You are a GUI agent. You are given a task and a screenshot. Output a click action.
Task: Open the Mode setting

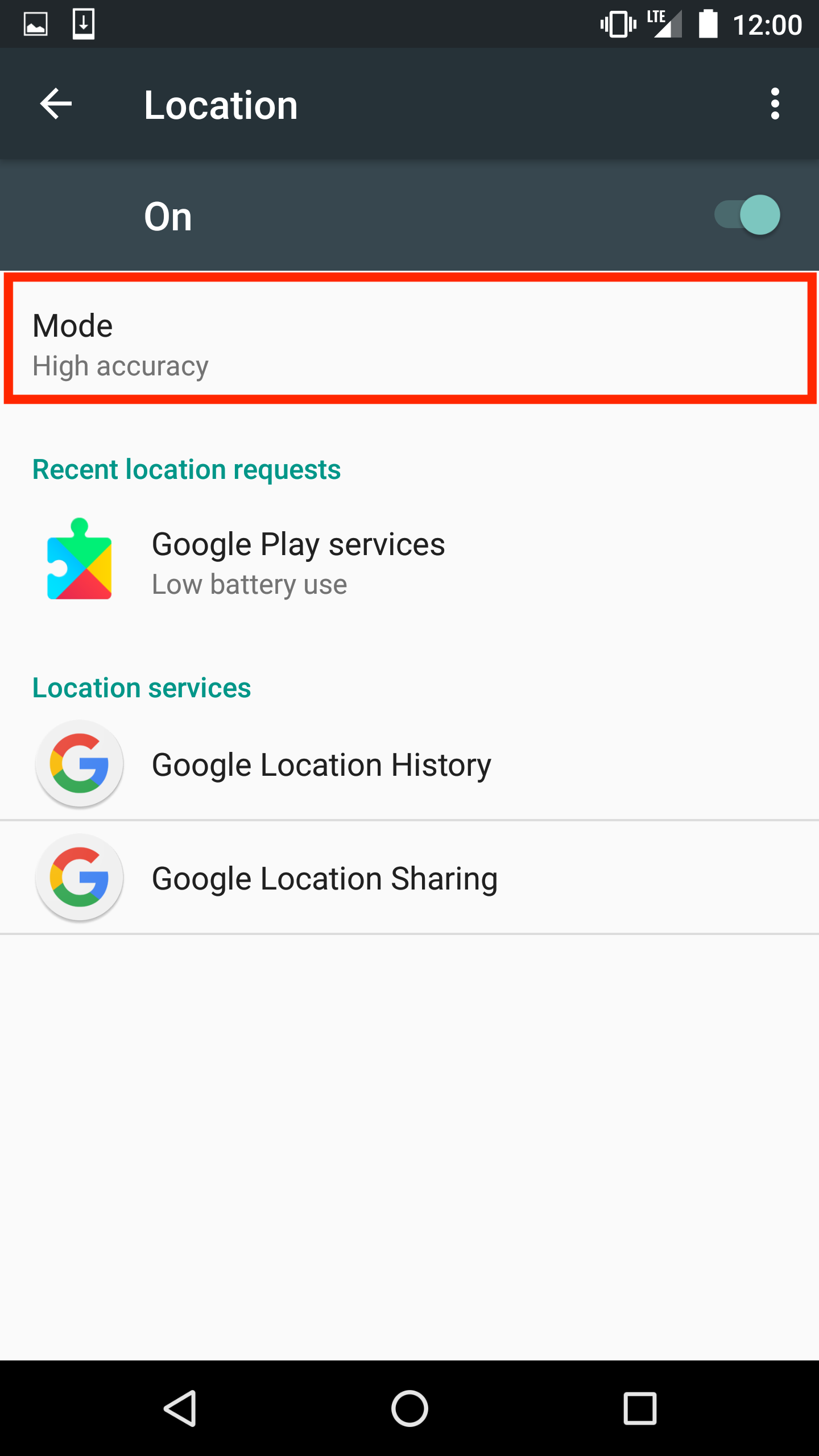pos(410,338)
